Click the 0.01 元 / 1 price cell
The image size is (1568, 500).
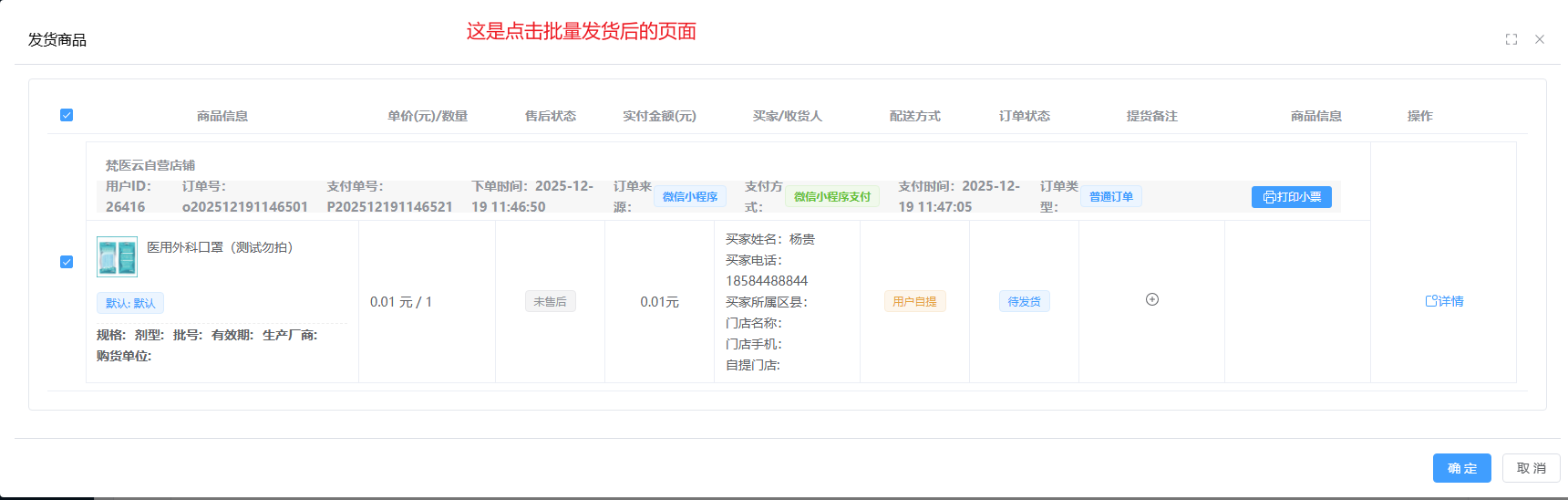coord(401,302)
